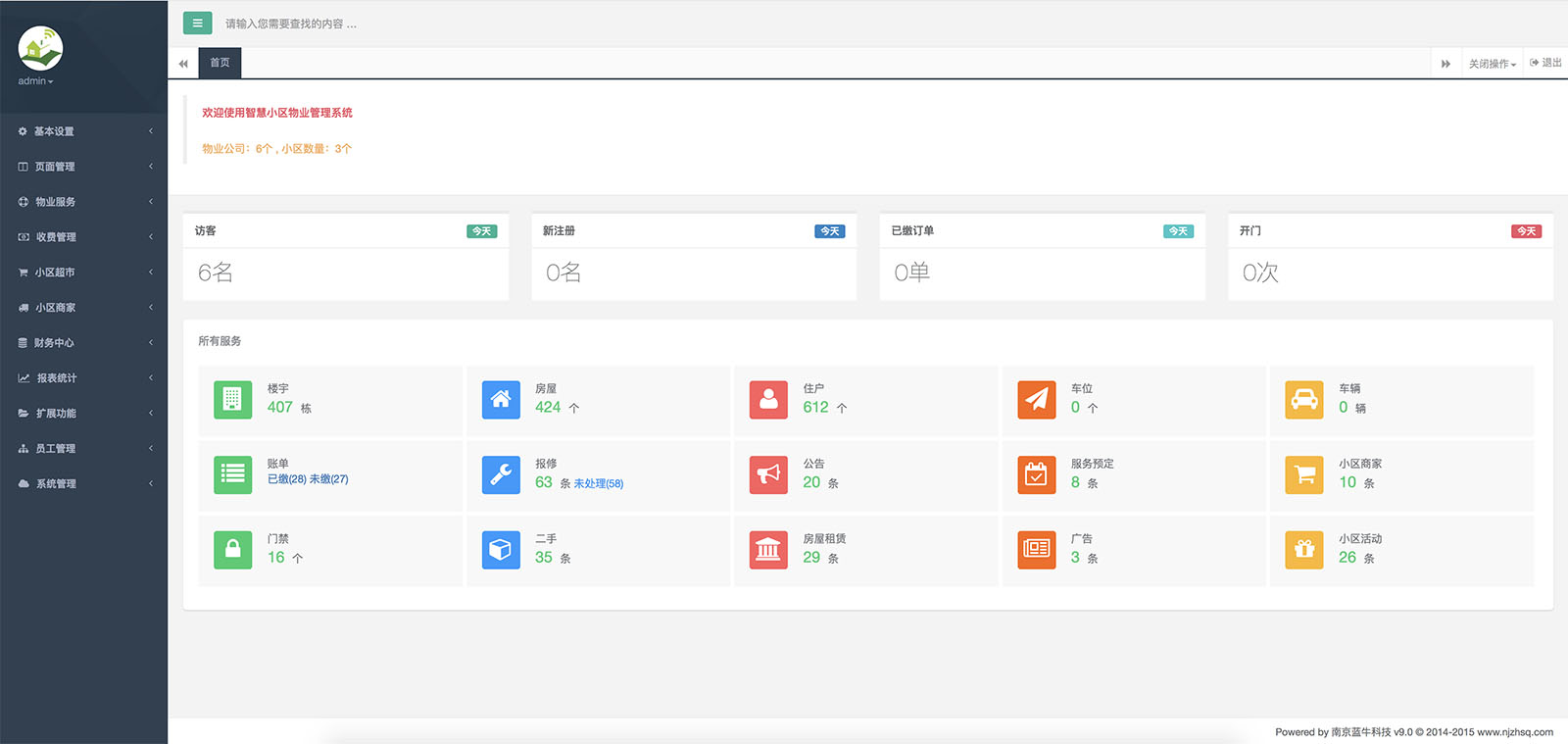The width and height of the screenshot is (1568, 744).
Task: Click the 6名 visitor count
Action: pos(216,273)
